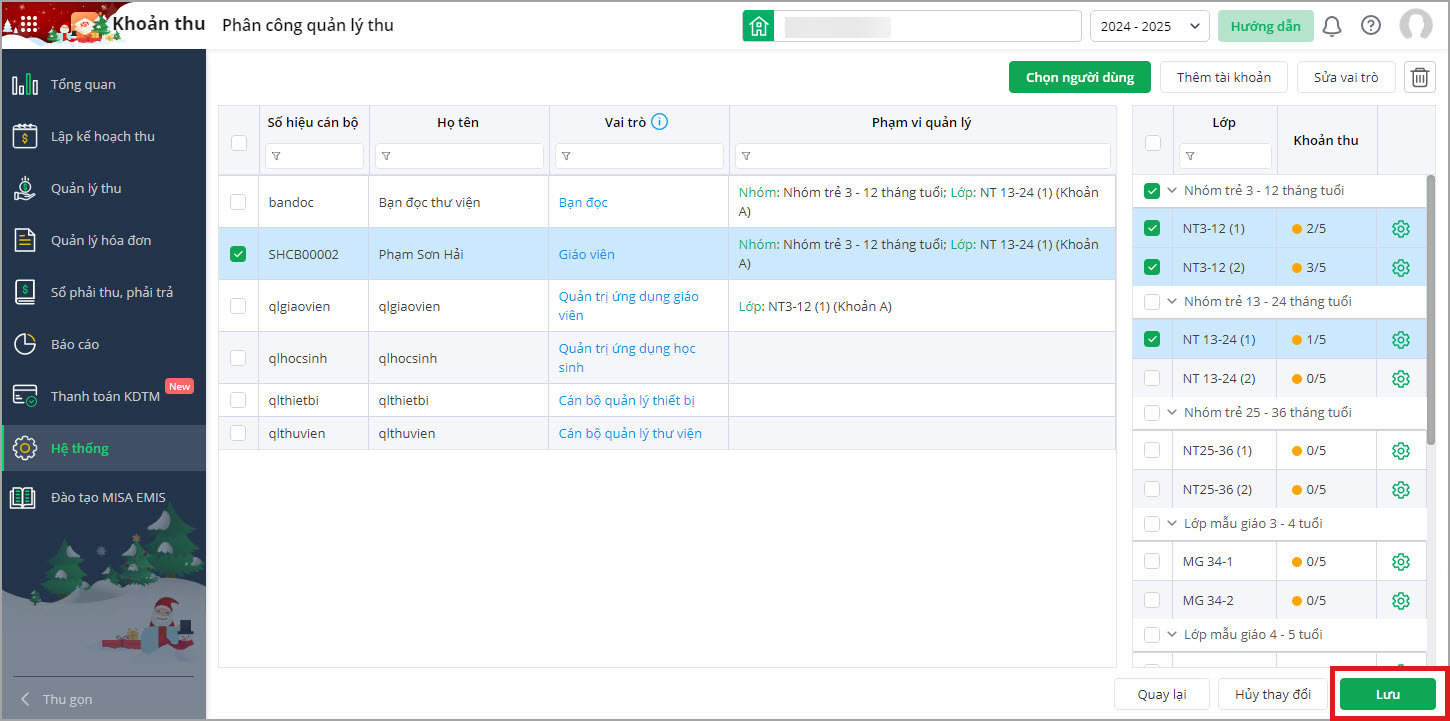Screen dimensions: 1450x721
Task: Open the help question mark icon
Action: 1371,26
